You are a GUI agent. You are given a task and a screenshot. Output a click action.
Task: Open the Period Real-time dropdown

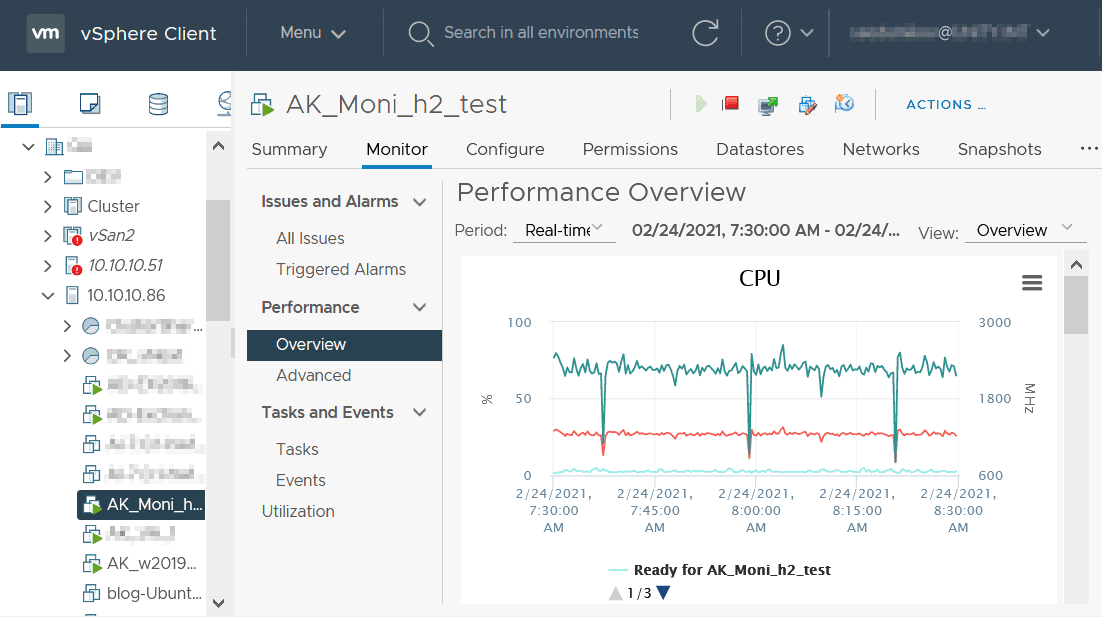(x=564, y=230)
